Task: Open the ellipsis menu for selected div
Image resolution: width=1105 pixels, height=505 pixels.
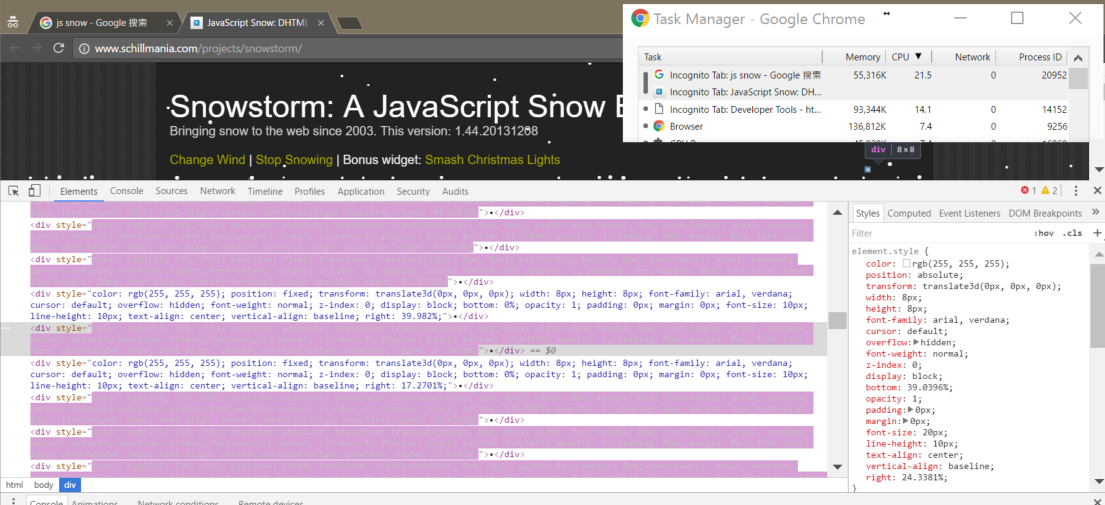Action: [6, 328]
